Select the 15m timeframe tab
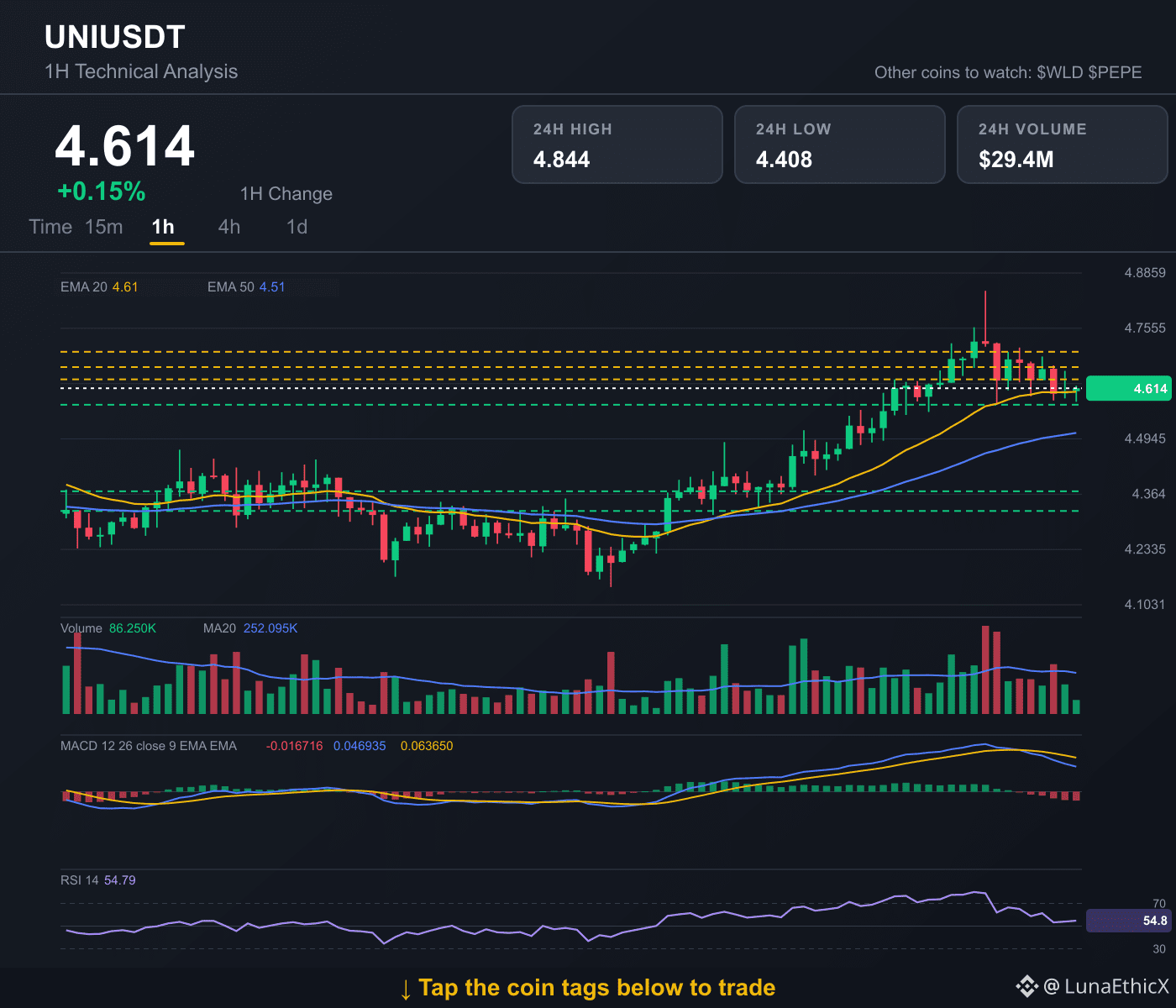1176x1008 pixels. [x=104, y=227]
